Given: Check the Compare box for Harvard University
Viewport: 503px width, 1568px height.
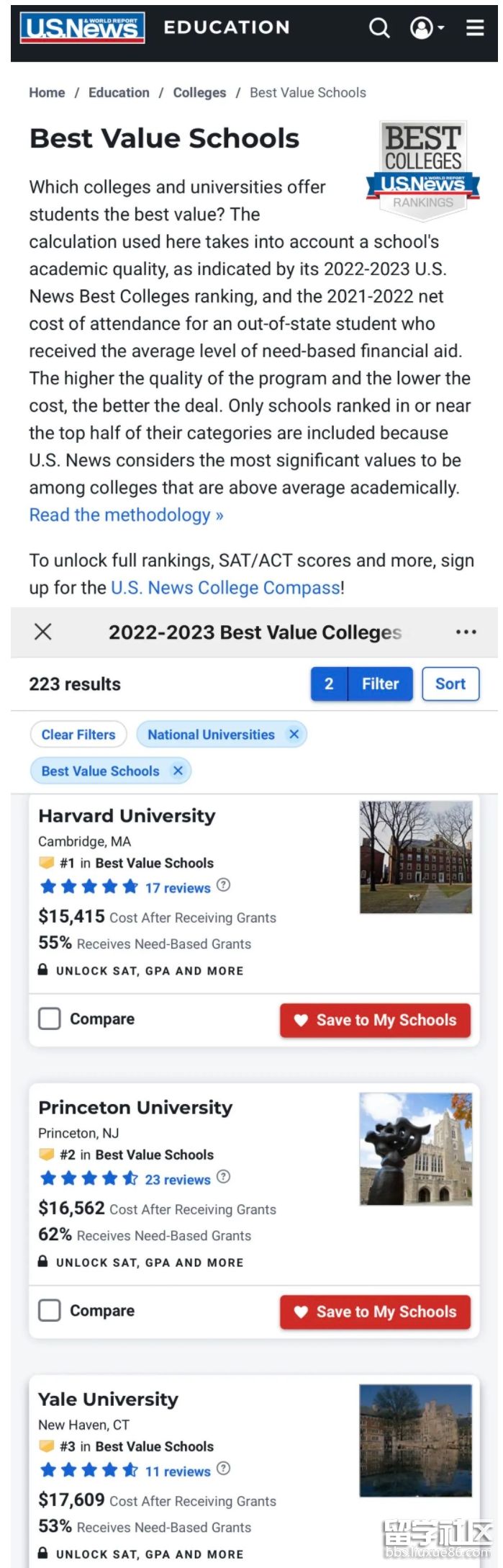Looking at the screenshot, I should 50,1018.
